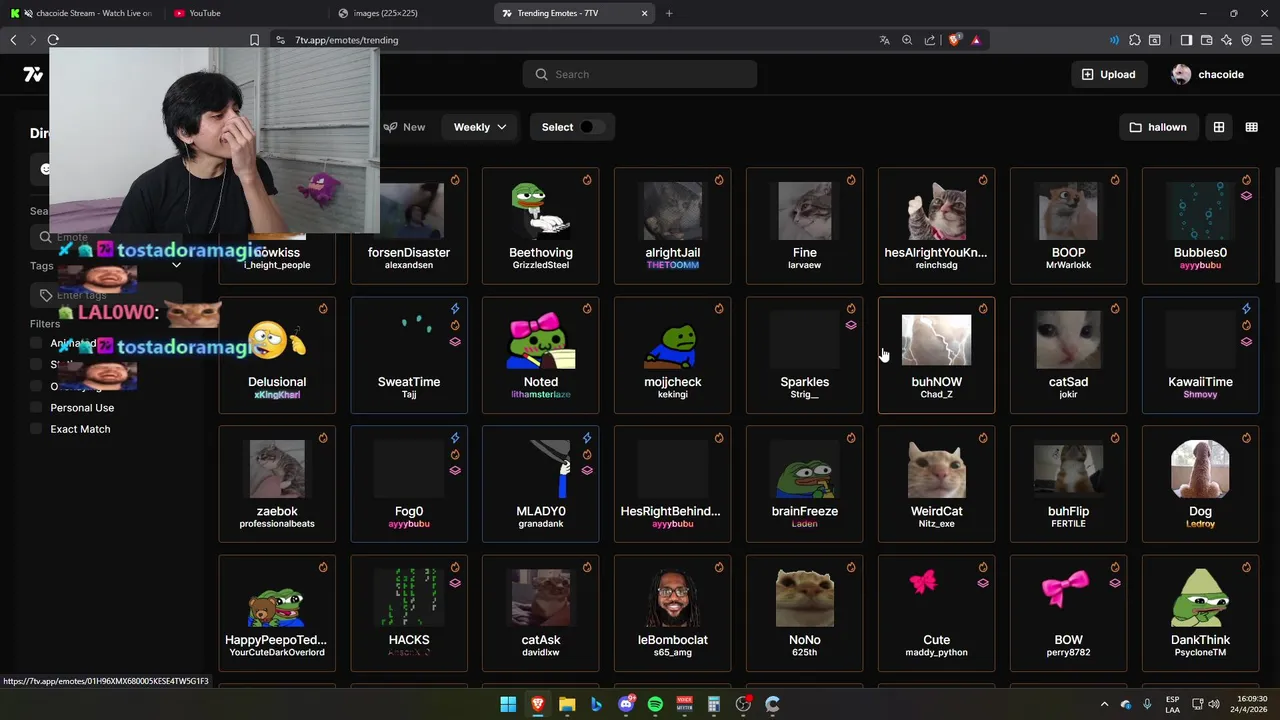1280x720 pixels.
Task: Open the browser hamburger menu
Action: click(1267, 40)
